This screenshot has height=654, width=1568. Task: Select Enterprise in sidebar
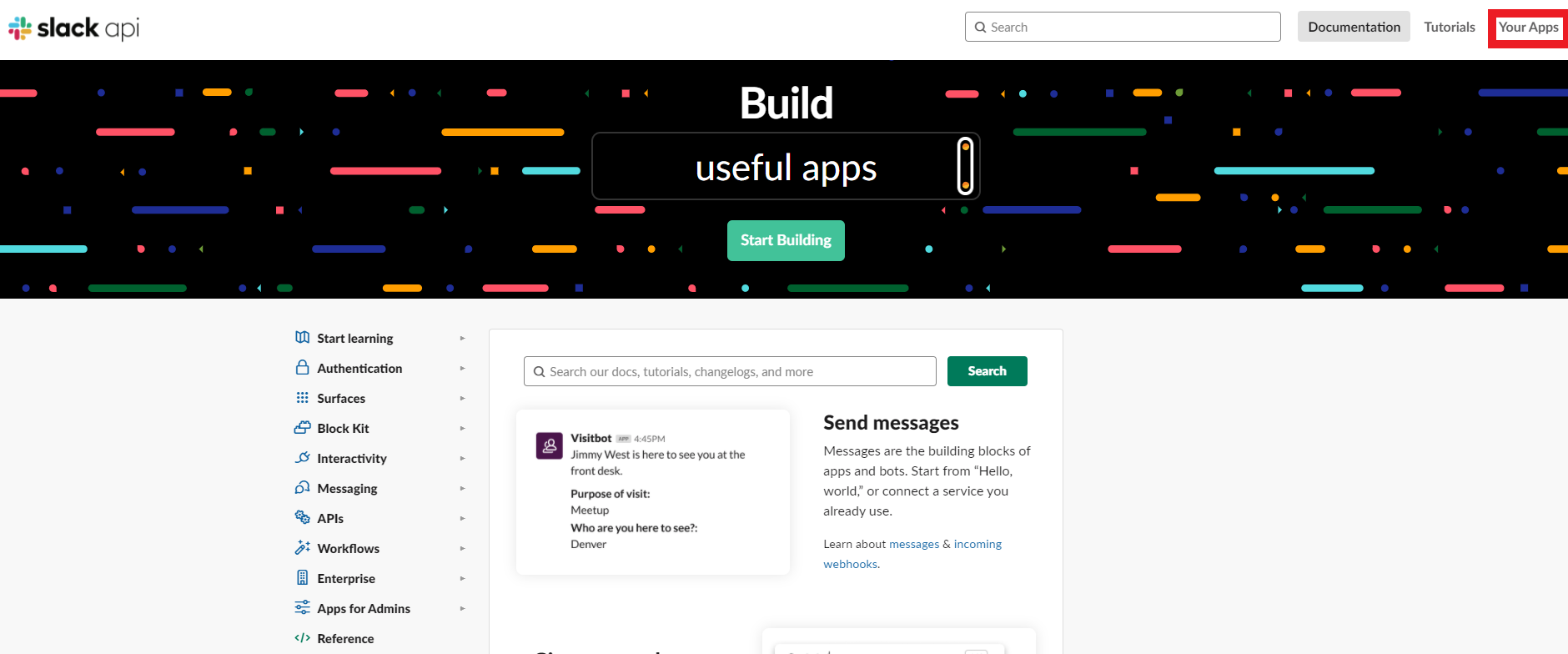click(346, 578)
